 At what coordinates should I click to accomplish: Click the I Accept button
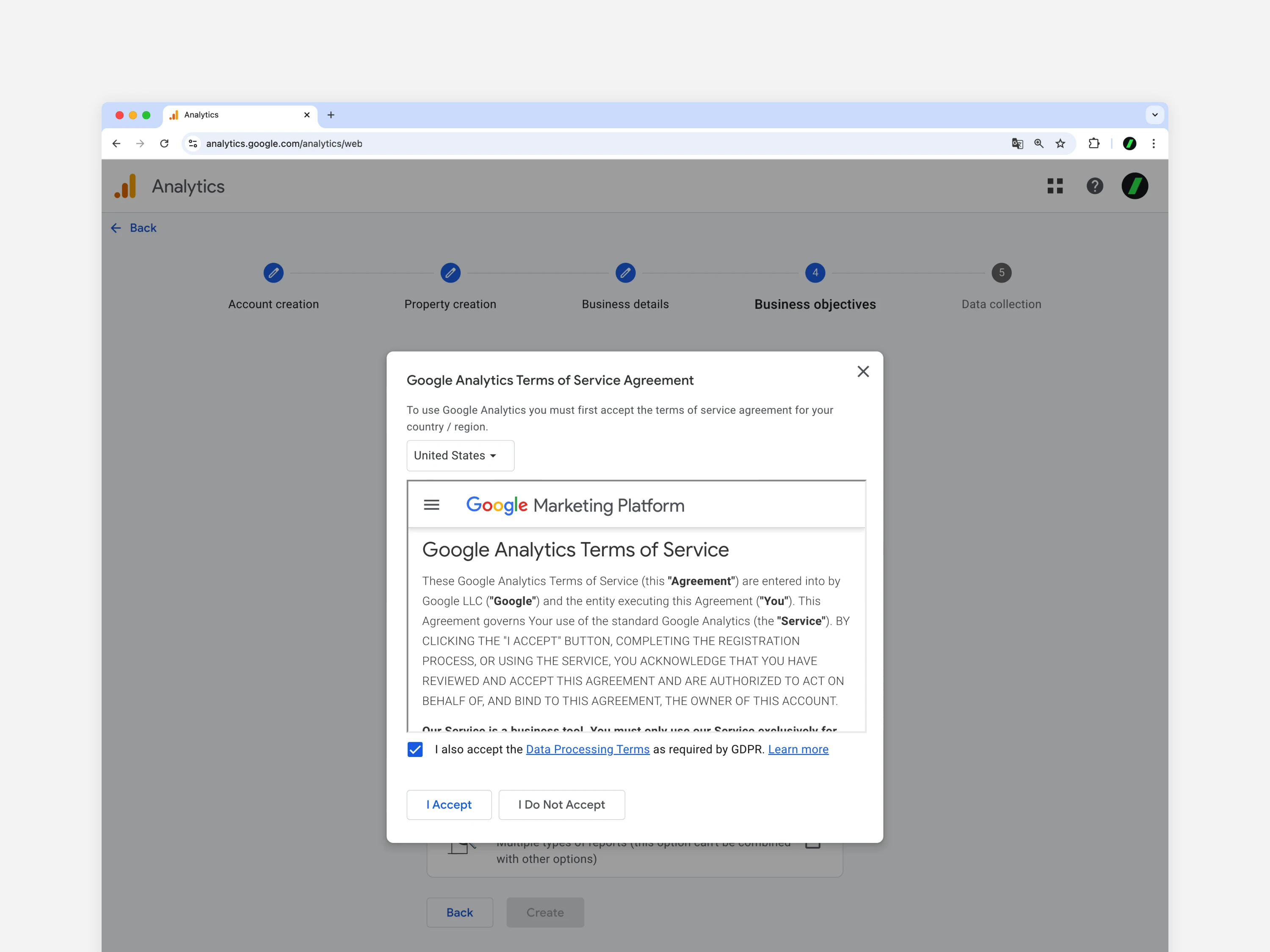pyautogui.click(x=449, y=804)
